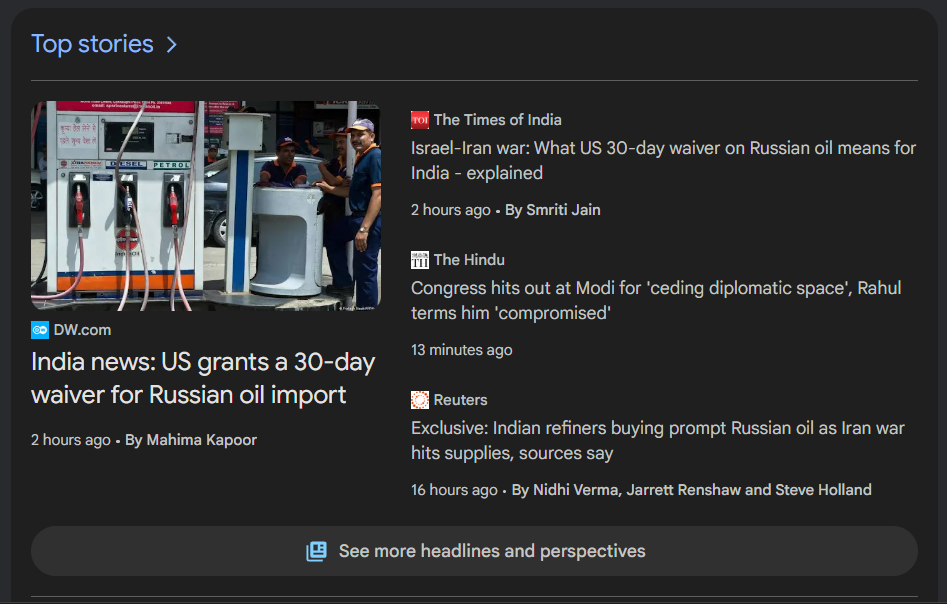Read The Hindu article on Congress and Modi
Viewport: 947px width, 604px height.
655,300
